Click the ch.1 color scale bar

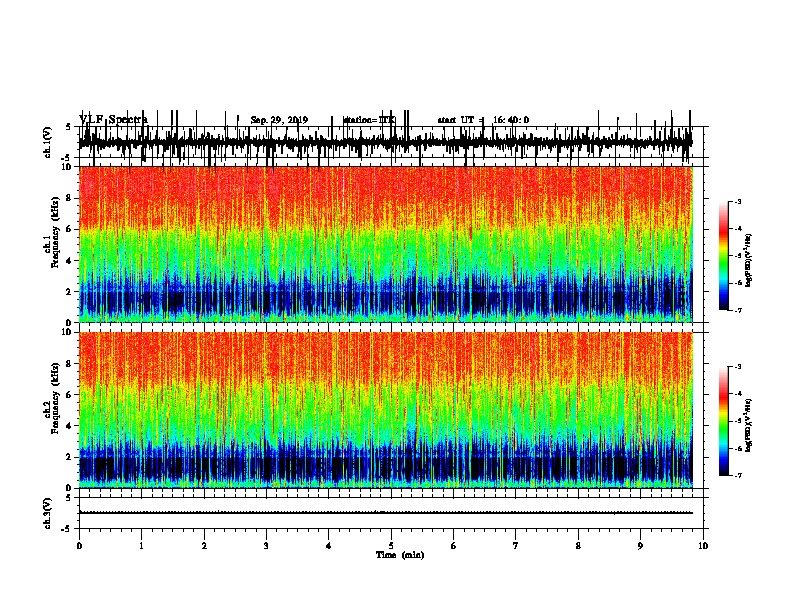tap(724, 256)
